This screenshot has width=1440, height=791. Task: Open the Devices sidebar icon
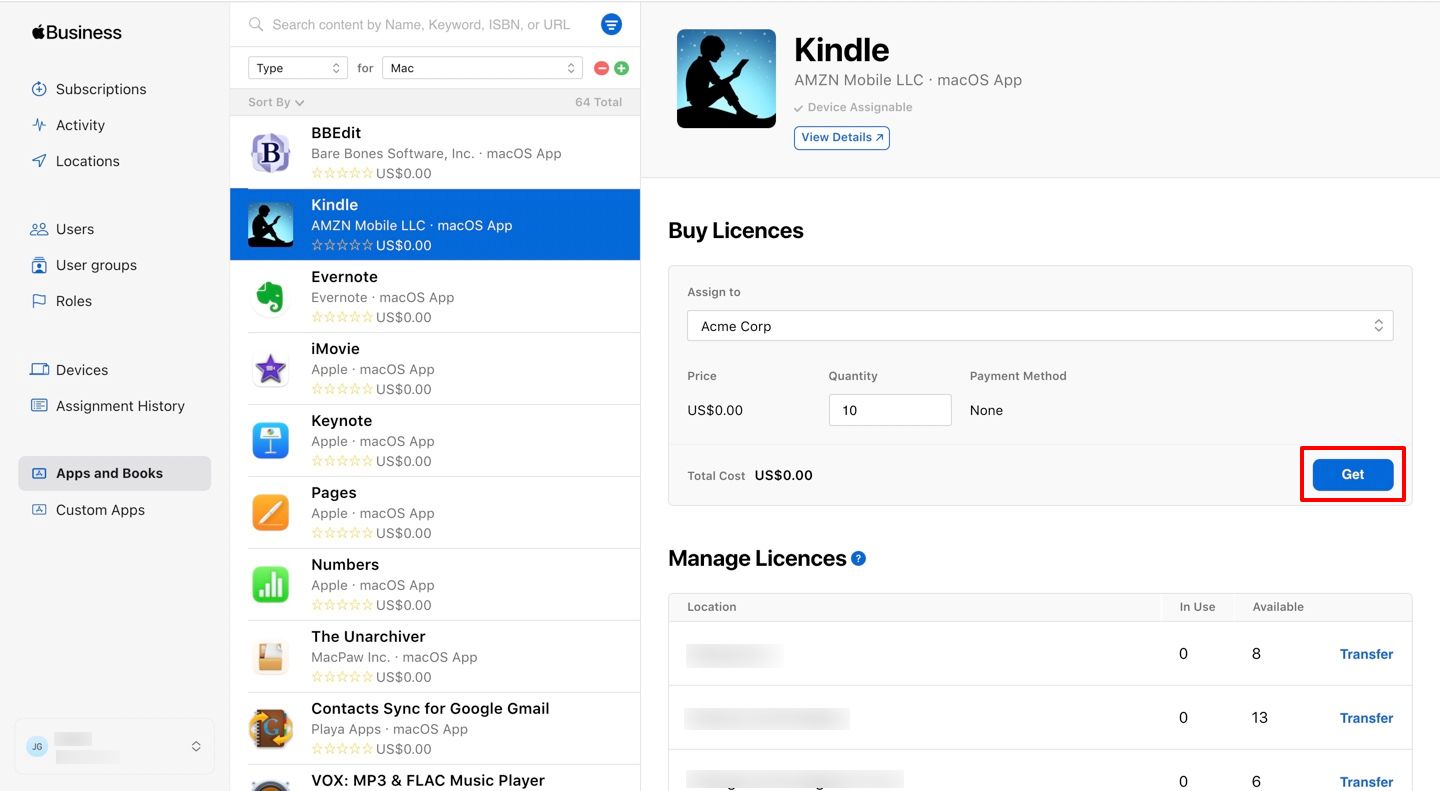(39, 370)
